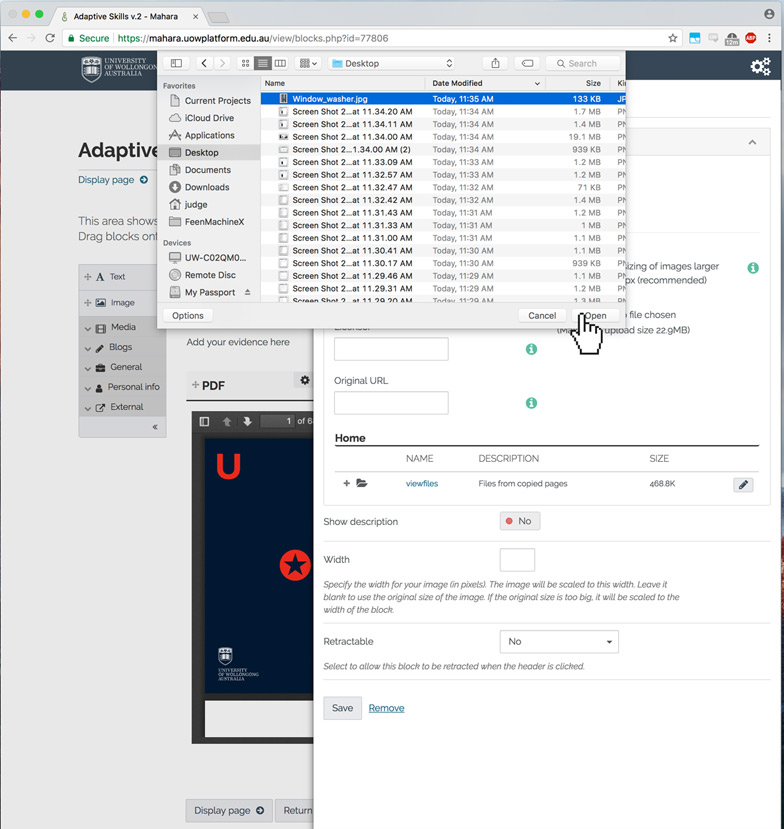Switch file dialog to column view
The image size is (784, 829).
[x=280, y=63]
